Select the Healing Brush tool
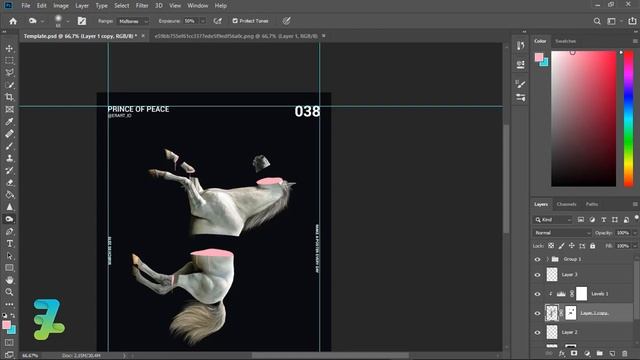This screenshot has width=640, height=360. pos(9,134)
